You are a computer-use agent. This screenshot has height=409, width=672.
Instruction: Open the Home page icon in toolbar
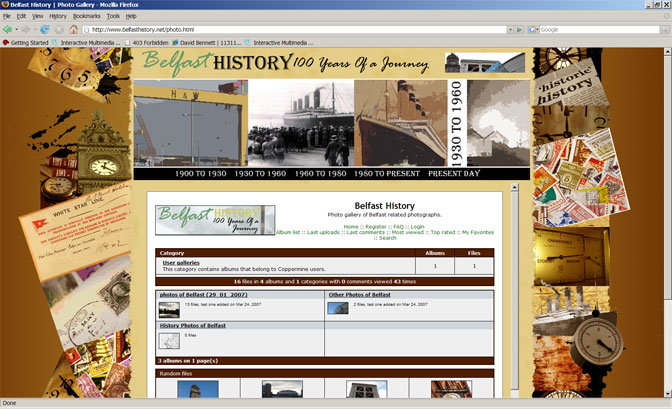coord(74,30)
